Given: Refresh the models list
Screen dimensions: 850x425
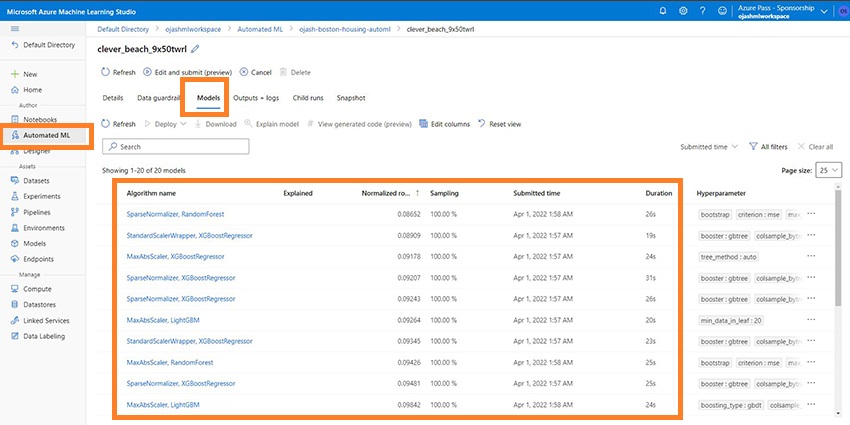Looking at the screenshot, I should [118, 124].
